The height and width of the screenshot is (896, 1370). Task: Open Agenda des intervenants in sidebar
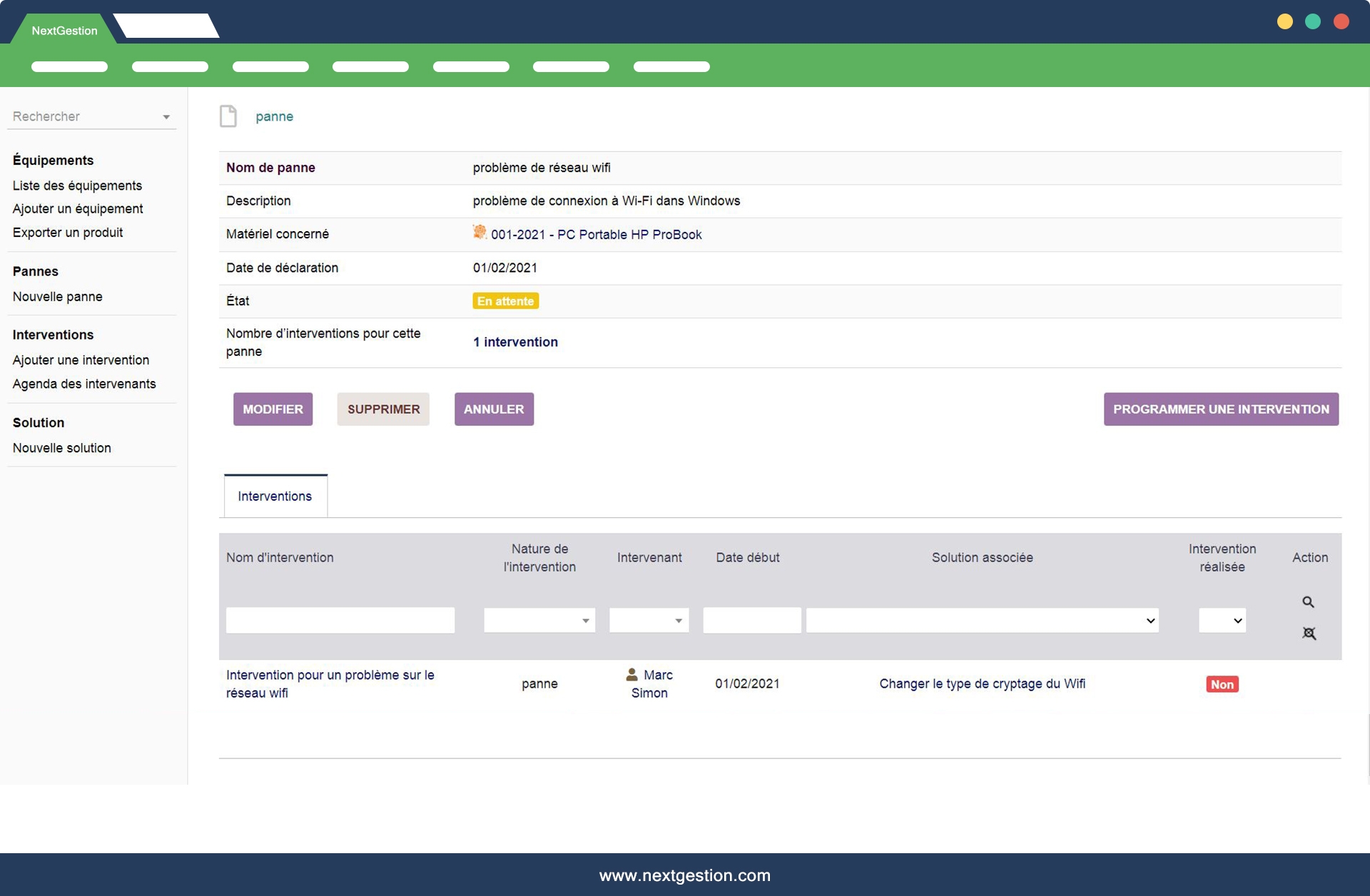84,384
